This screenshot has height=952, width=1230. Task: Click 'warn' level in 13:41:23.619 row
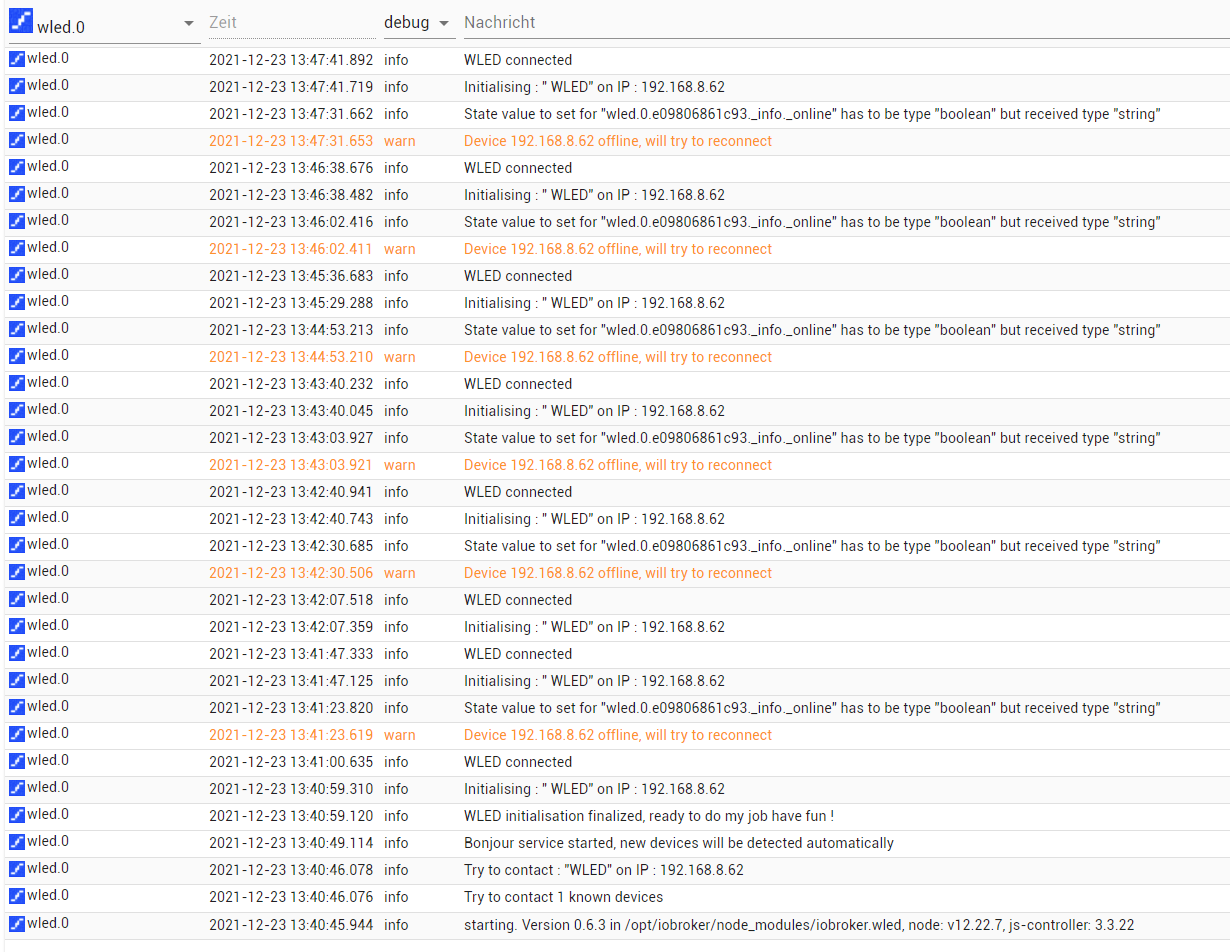point(399,735)
